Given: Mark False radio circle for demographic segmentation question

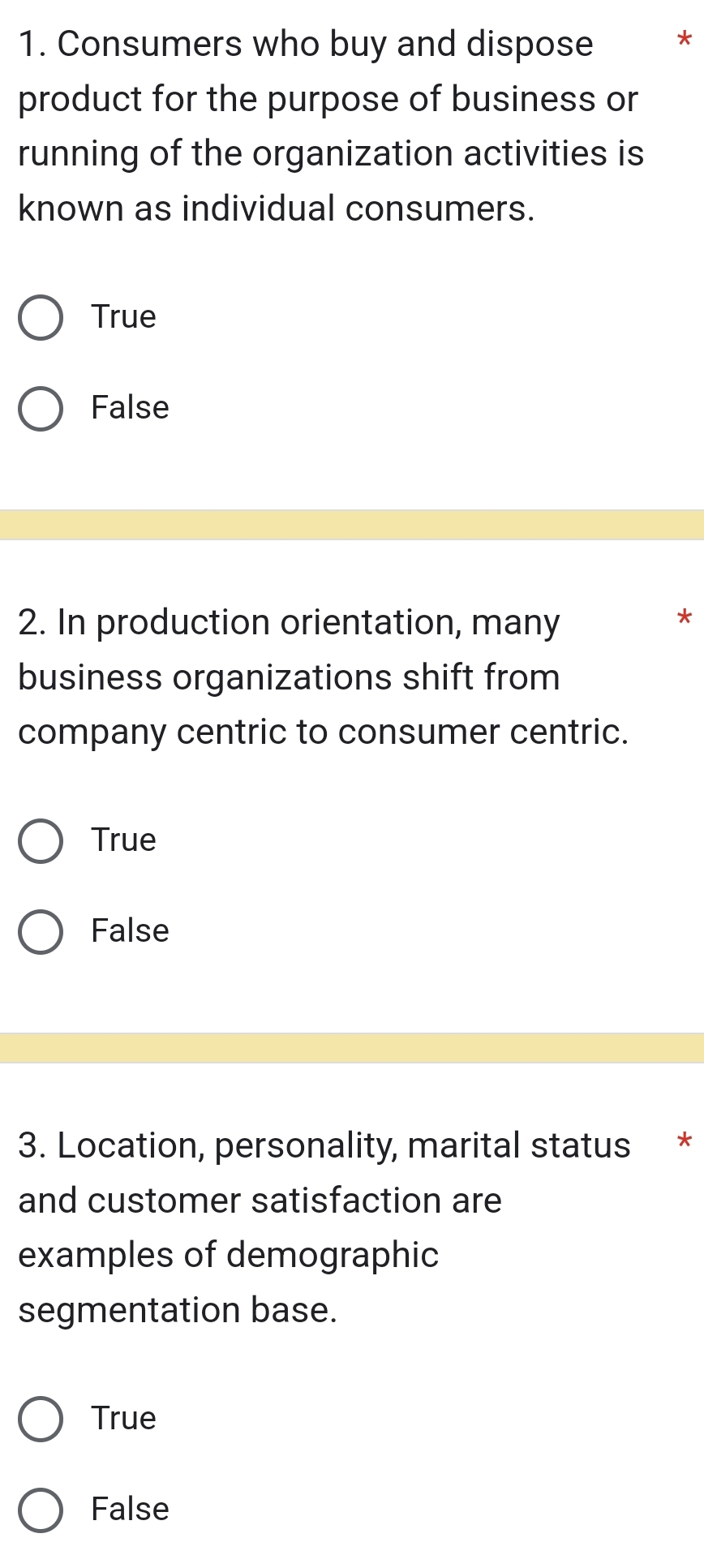Looking at the screenshot, I should tap(40, 1510).
